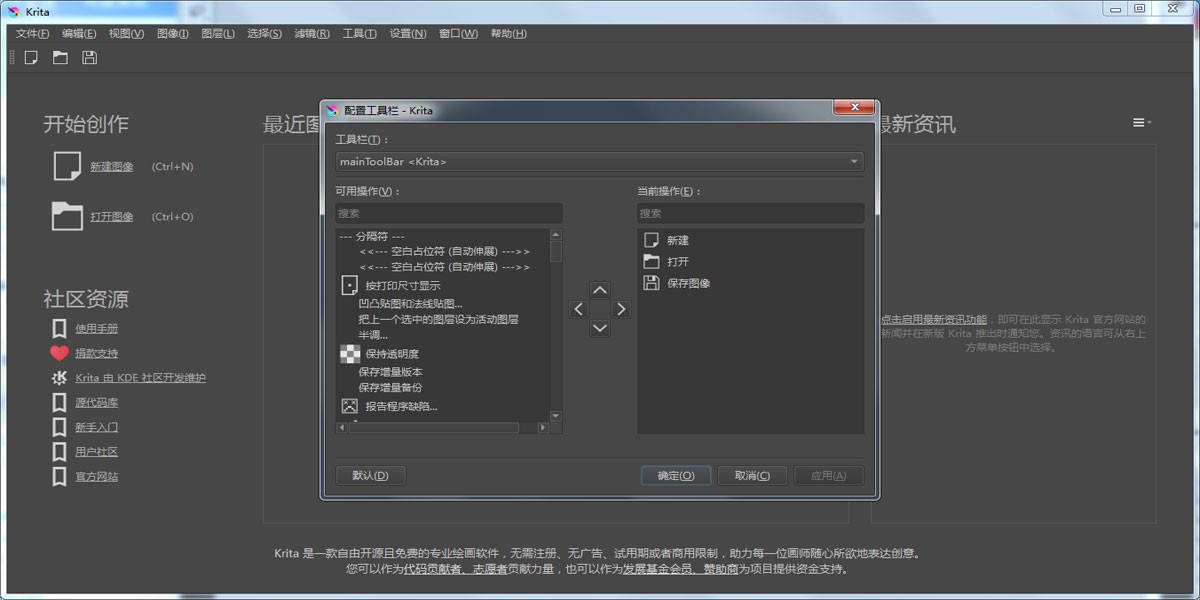
Task: Select the Open Image icon on the toolbar
Action: click(x=59, y=57)
